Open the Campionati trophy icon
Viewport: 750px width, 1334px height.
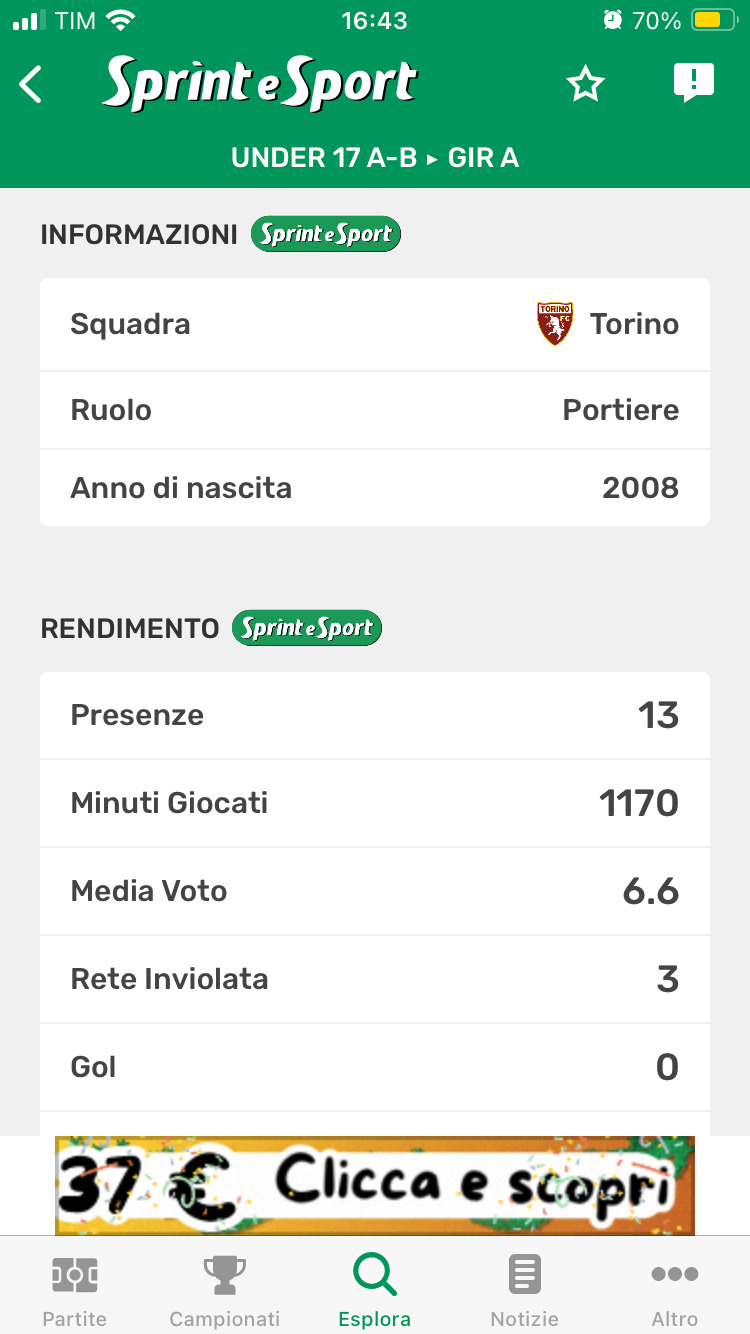(225, 1276)
